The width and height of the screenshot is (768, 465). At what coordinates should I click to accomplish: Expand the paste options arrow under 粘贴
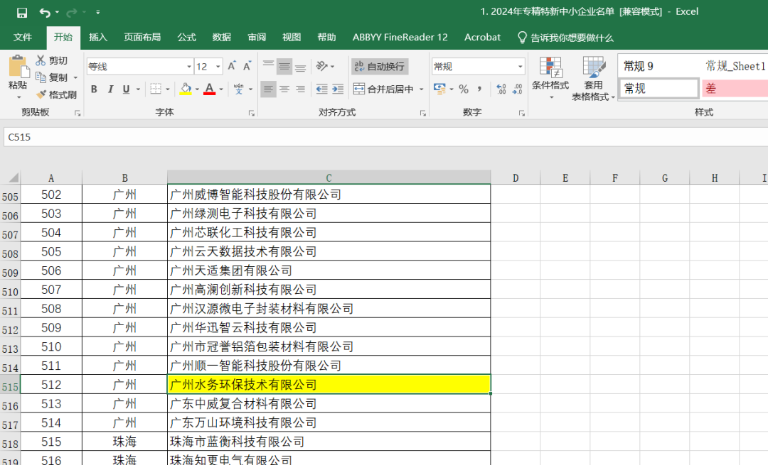coord(18,98)
